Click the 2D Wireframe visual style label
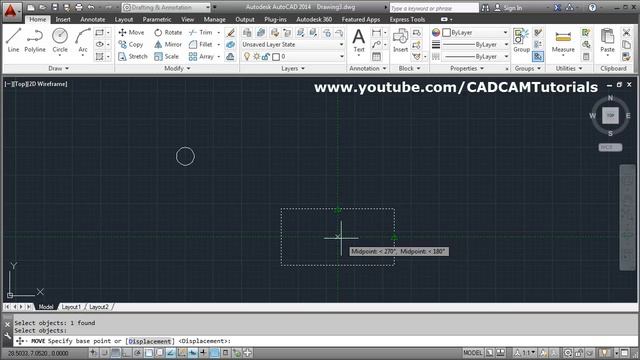 47,84
